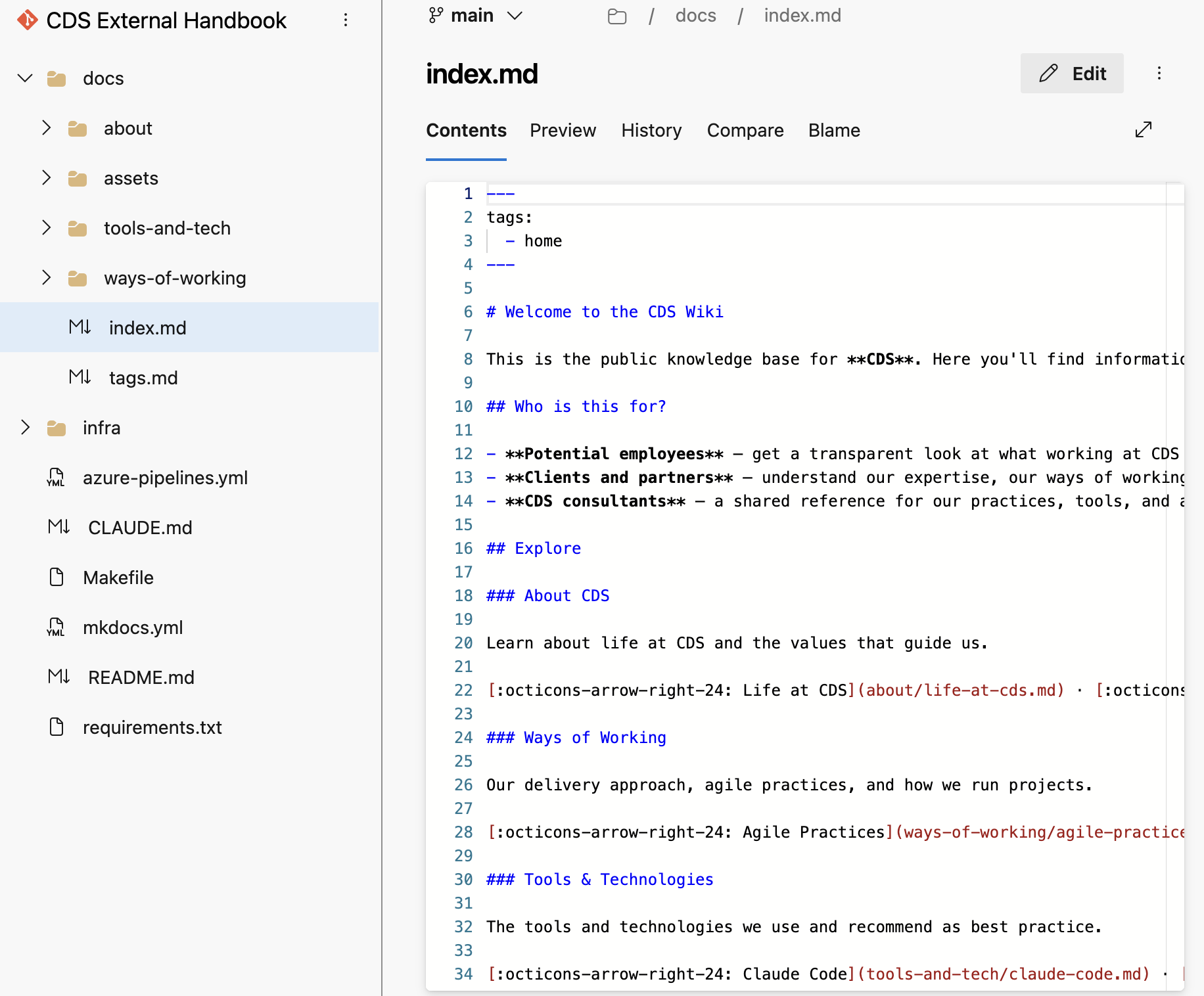1204x996 pixels.
Task: Expand the infra folder
Action: click(25, 428)
